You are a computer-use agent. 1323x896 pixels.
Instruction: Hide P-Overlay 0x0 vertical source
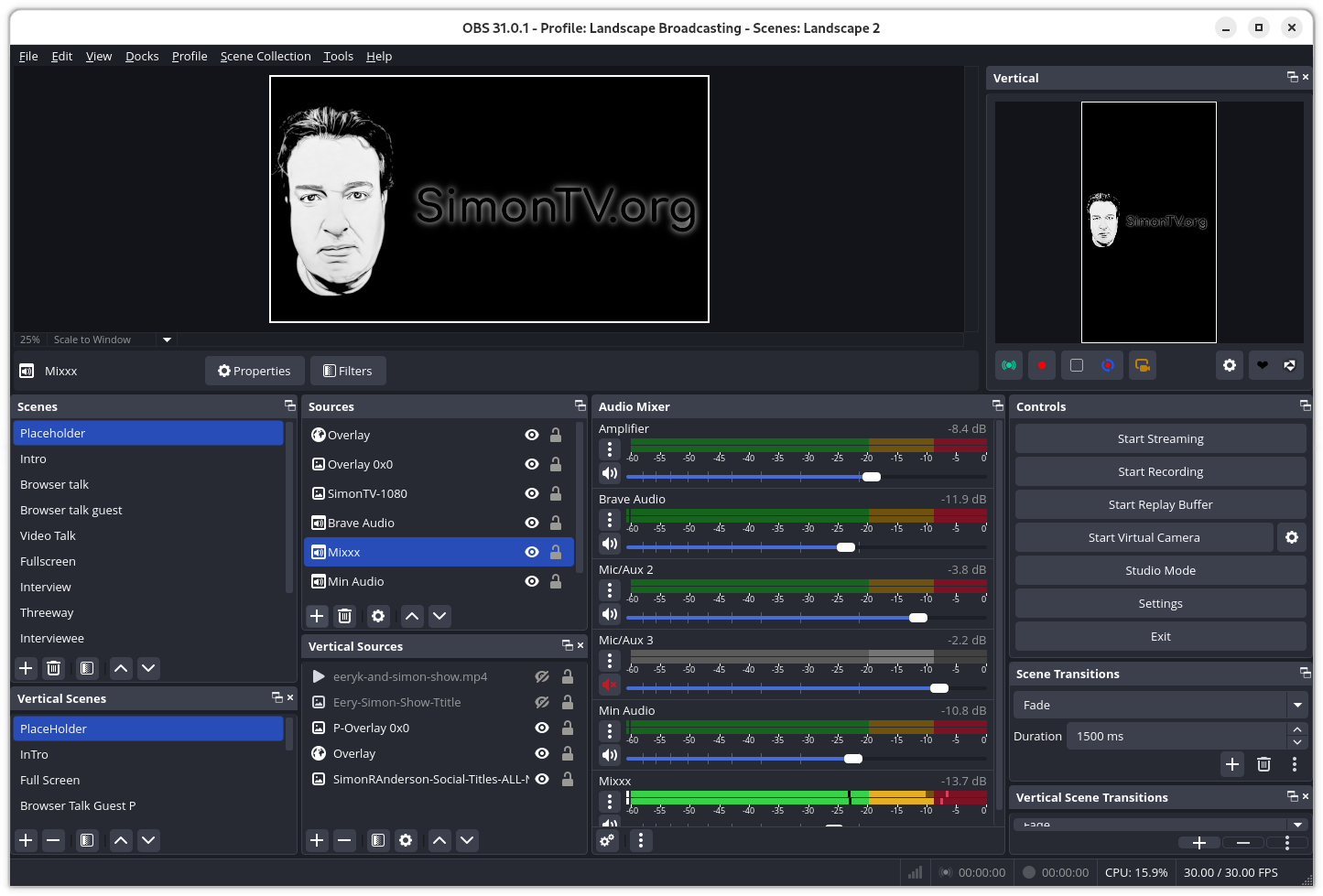pyautogui.click(x=542, y=728)
